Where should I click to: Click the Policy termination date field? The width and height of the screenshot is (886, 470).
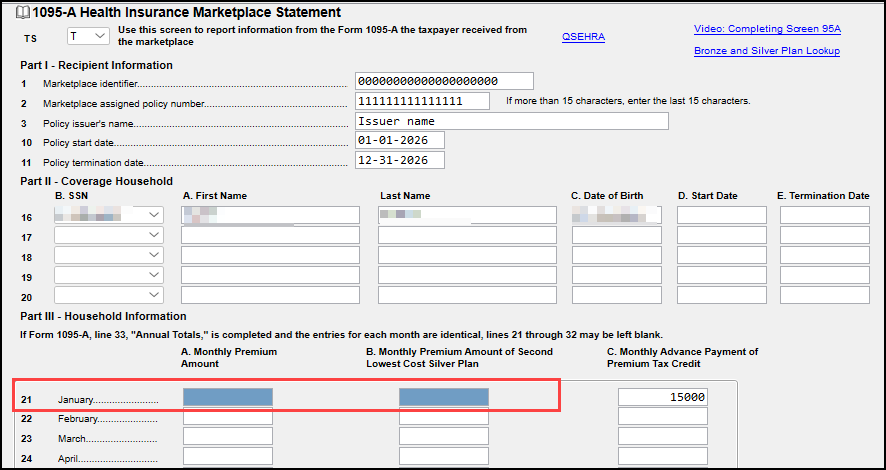click(399, 161)
